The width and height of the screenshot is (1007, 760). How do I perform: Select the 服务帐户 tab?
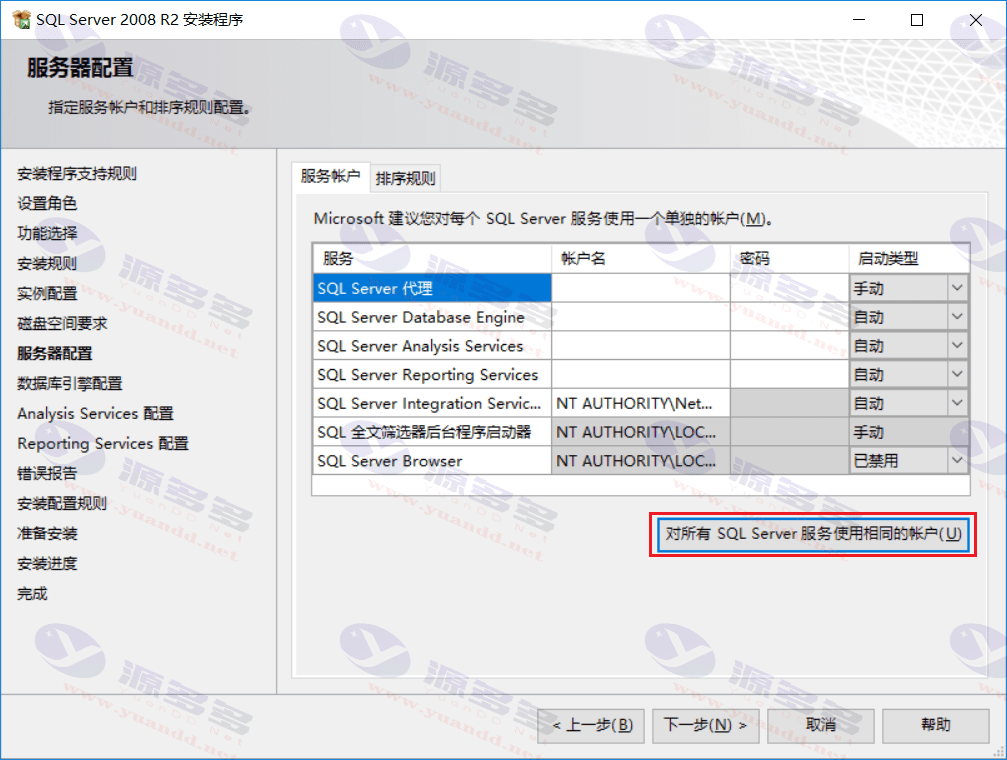[x=330, y=176]
